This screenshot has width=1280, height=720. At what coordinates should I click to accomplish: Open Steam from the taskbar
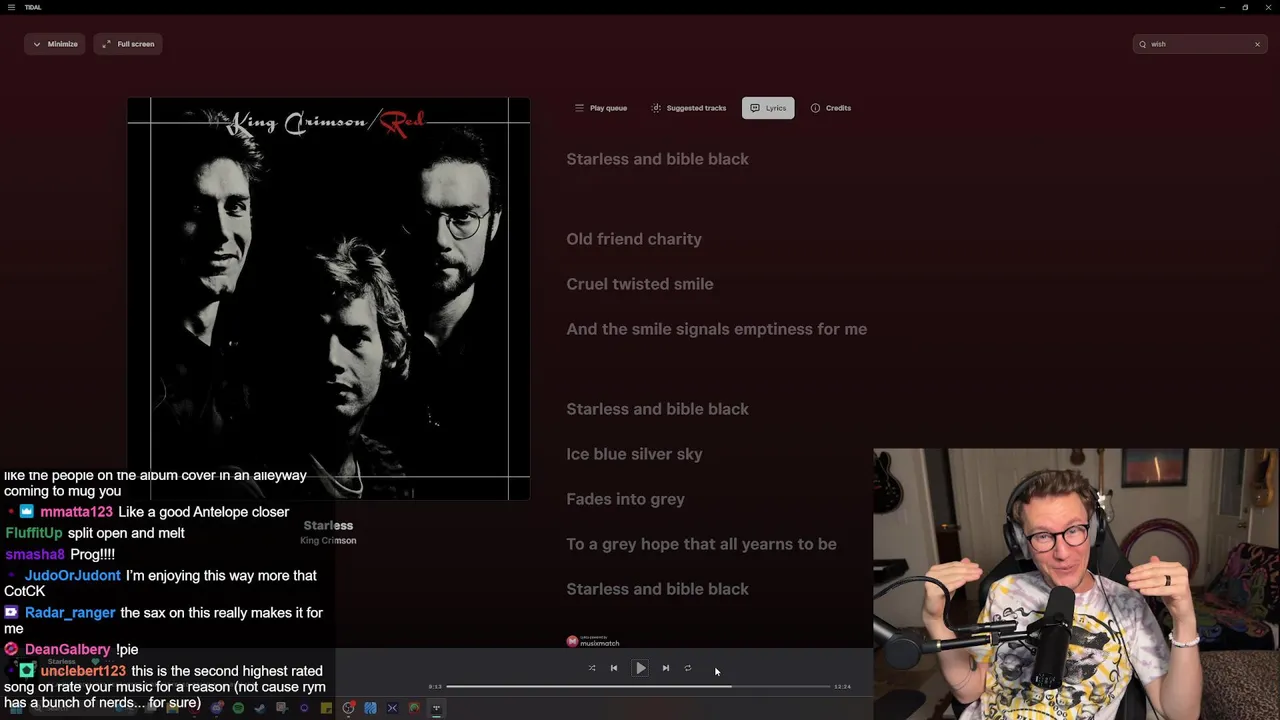[260, 708]
